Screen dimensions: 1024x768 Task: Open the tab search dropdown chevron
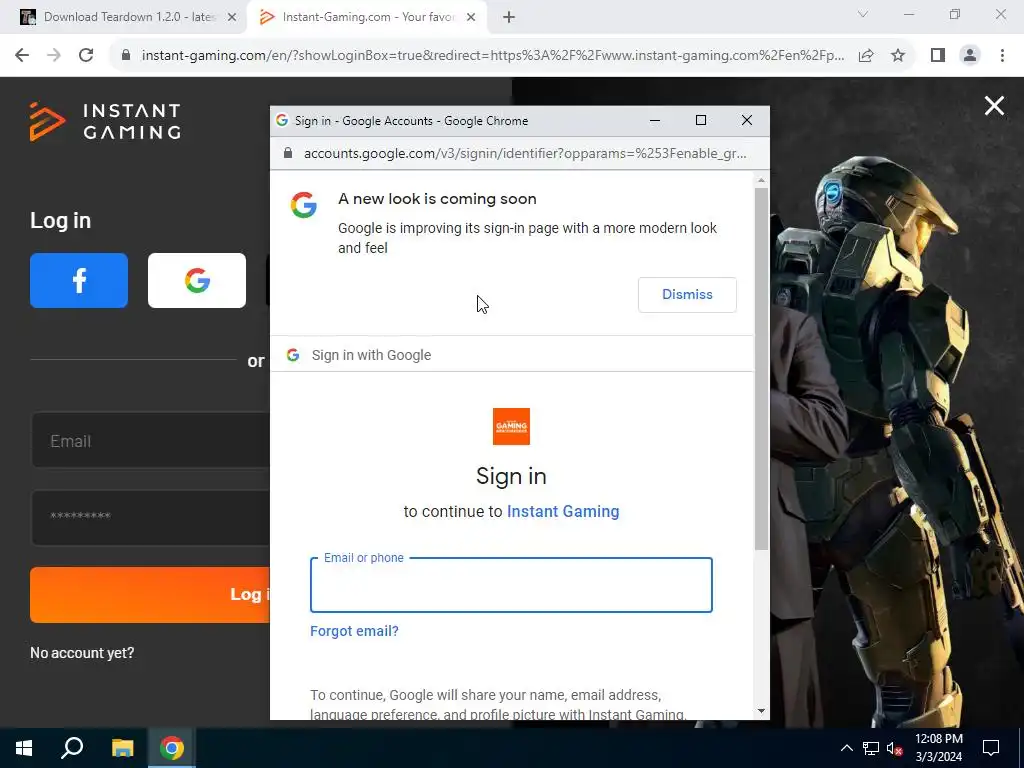click(863, 14)
